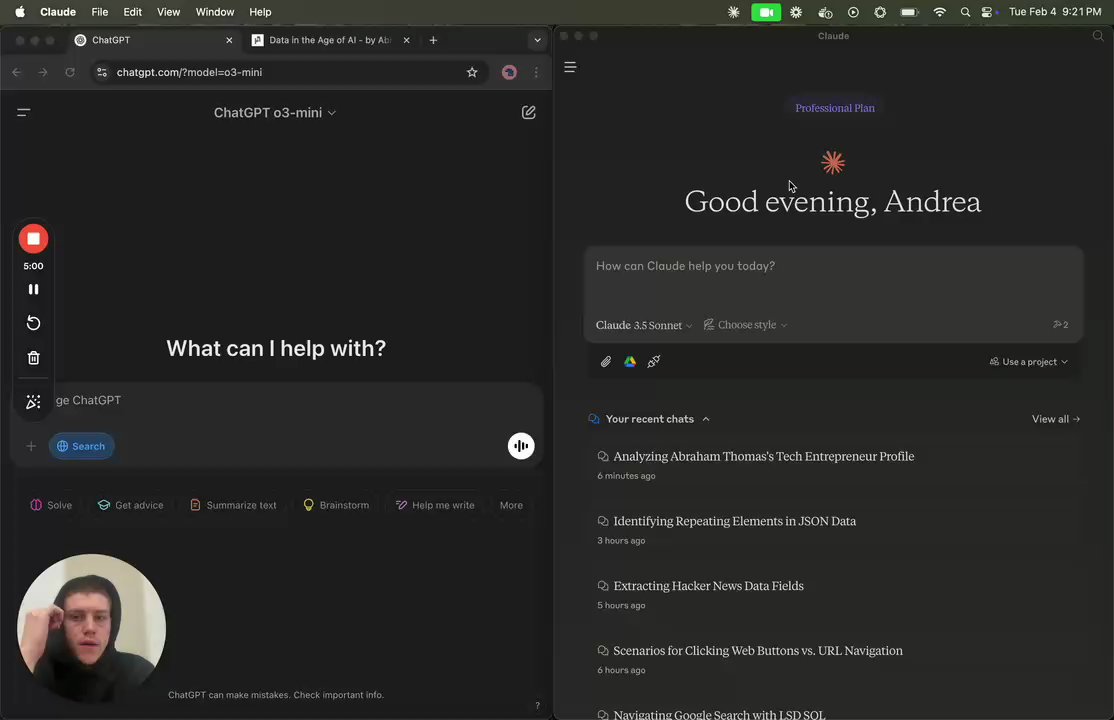
Task: Restart the recording via circular arrow icon
Action: coord(33,323)
